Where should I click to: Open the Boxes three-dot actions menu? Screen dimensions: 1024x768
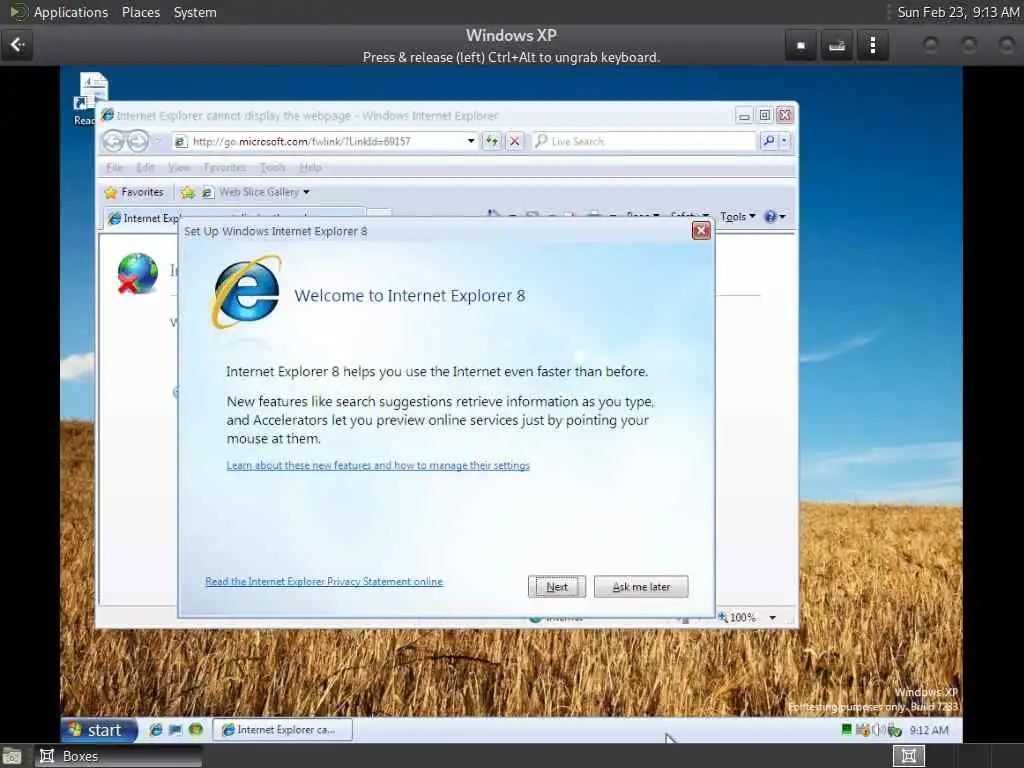873,45
